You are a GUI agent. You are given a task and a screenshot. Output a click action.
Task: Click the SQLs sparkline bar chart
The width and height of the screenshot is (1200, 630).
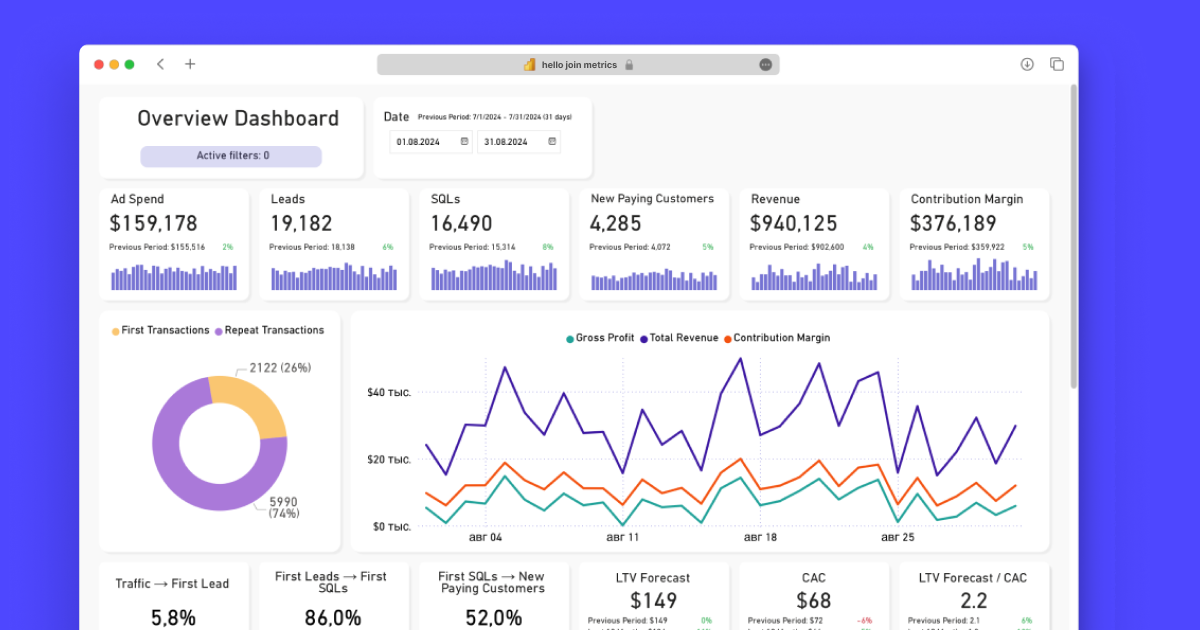494,276
